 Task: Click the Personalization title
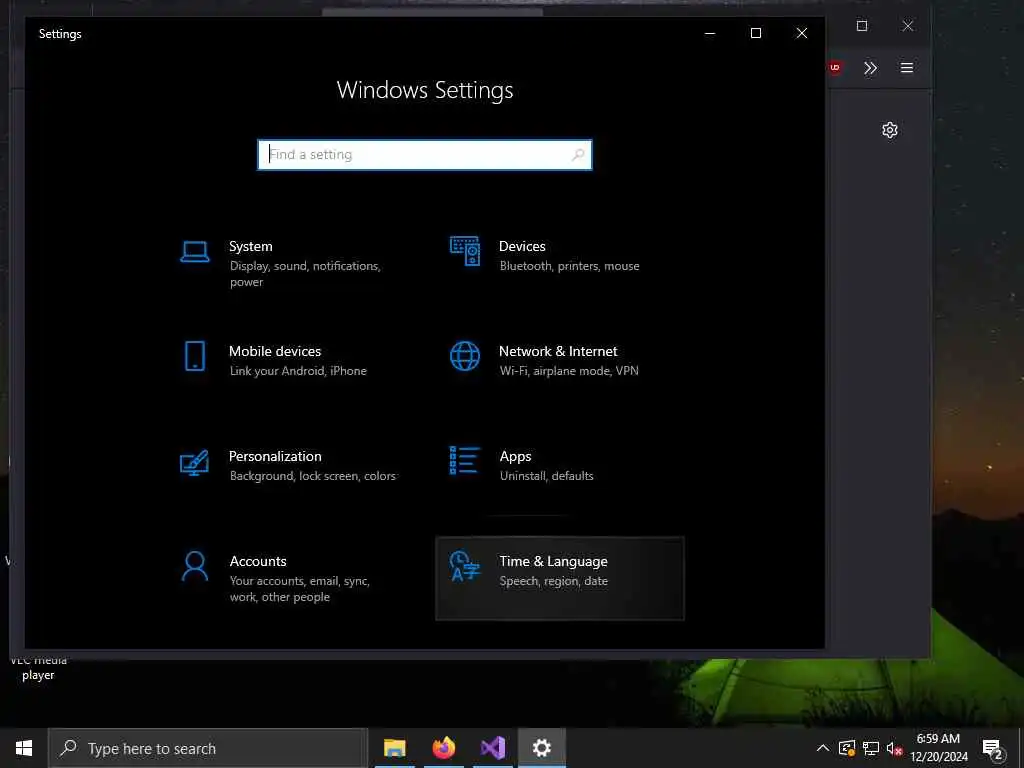pyautogui.click(x=275, y=456)
